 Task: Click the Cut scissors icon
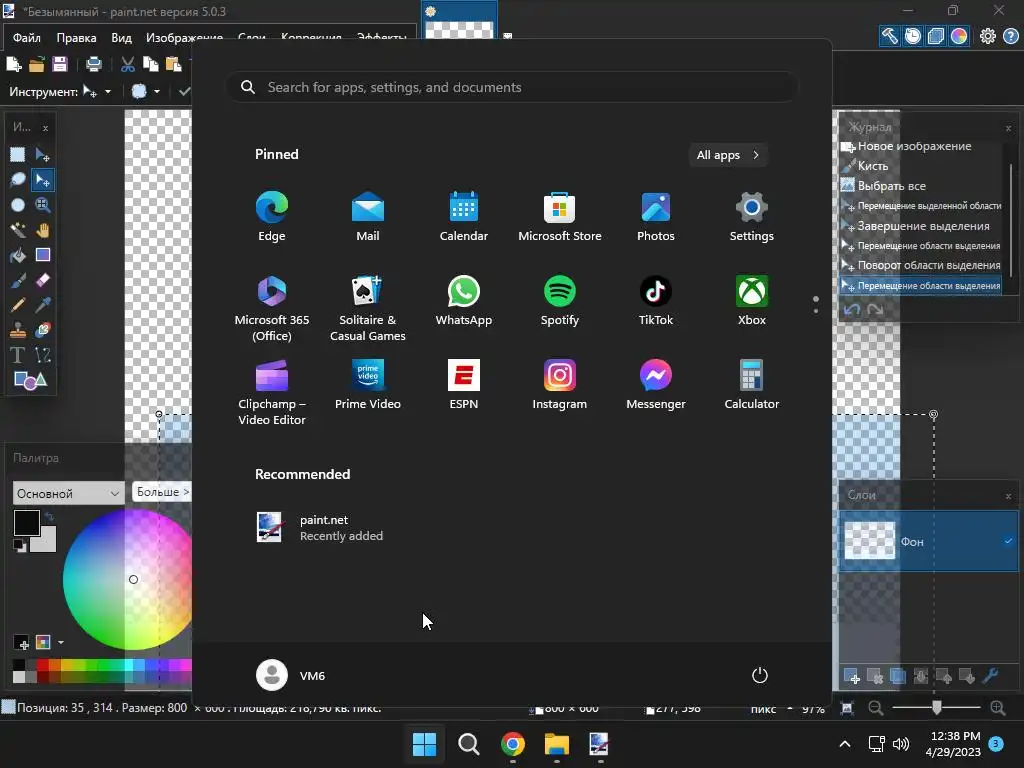point(128,64)
